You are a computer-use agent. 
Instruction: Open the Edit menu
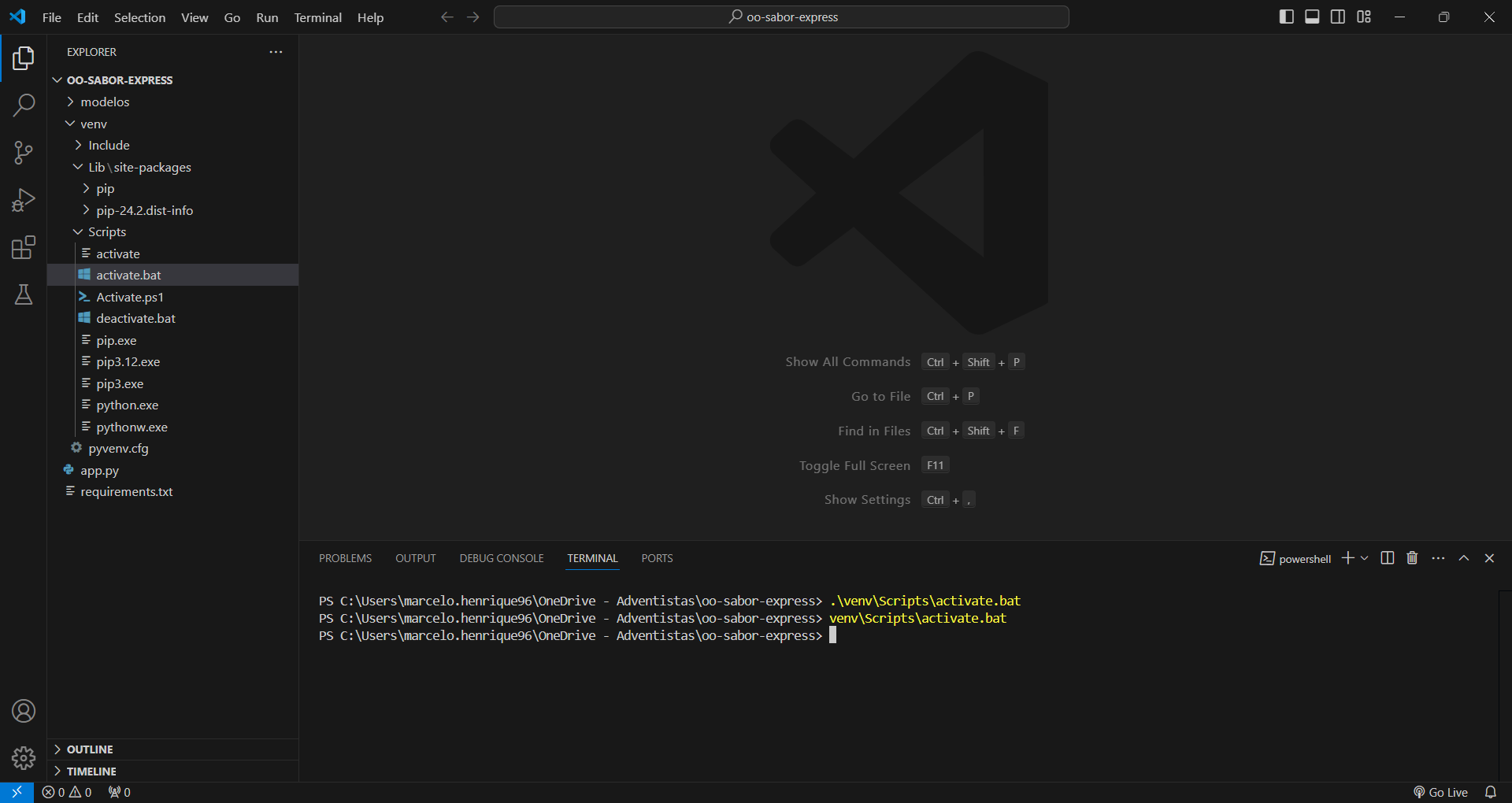pyautogui.click(x=87, y=17)
